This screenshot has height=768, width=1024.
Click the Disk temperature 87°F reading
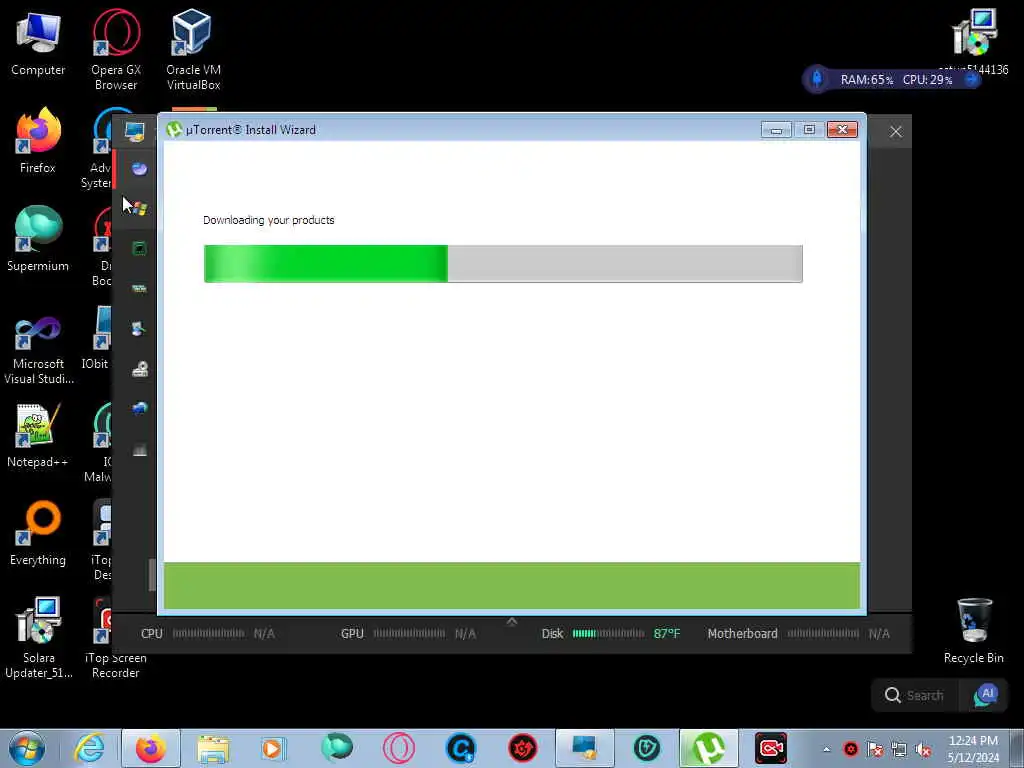pyautogui.click(x=667, y=633)
